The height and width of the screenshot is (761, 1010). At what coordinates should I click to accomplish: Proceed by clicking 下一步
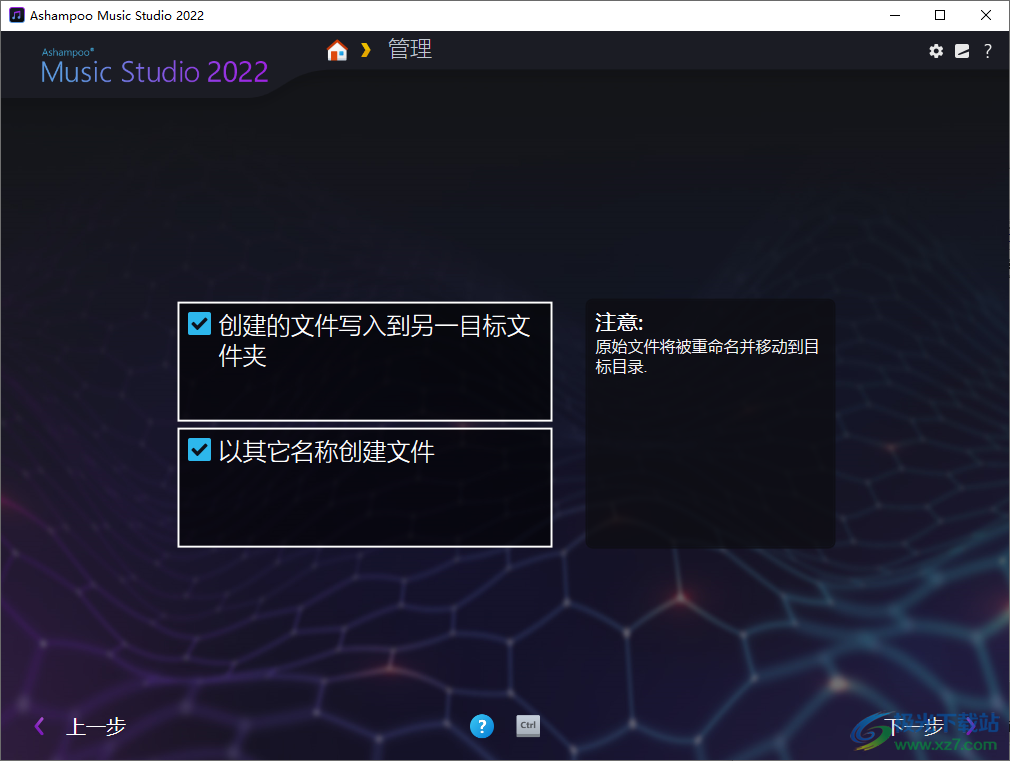tap(915, 726)
